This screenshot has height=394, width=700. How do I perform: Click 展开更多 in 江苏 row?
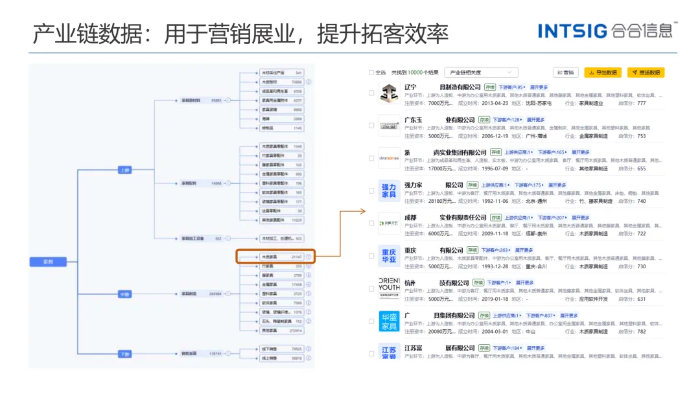click(x=535, y=348)
